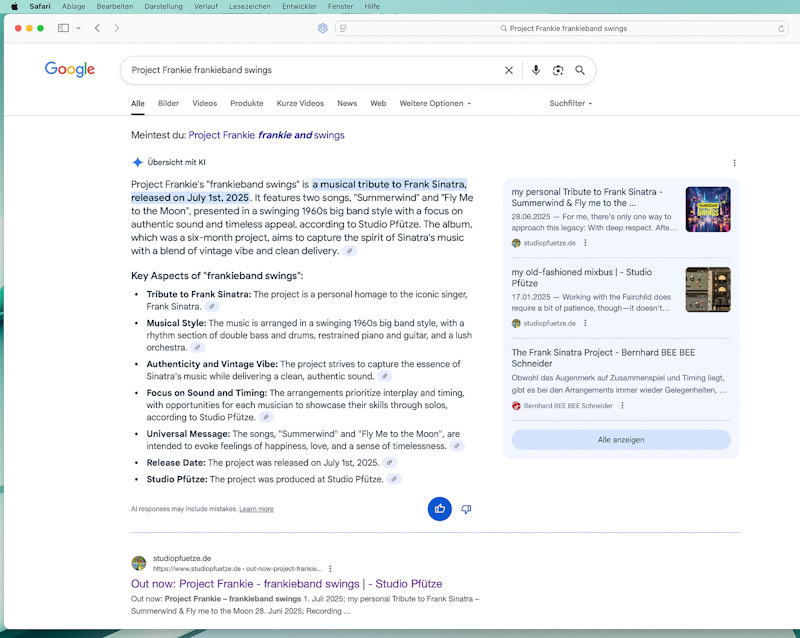Image resolution: width=800 pixels, height=638 pixels.
Task: Open the Lesezeichen menu
Action: tap(249, 6)
